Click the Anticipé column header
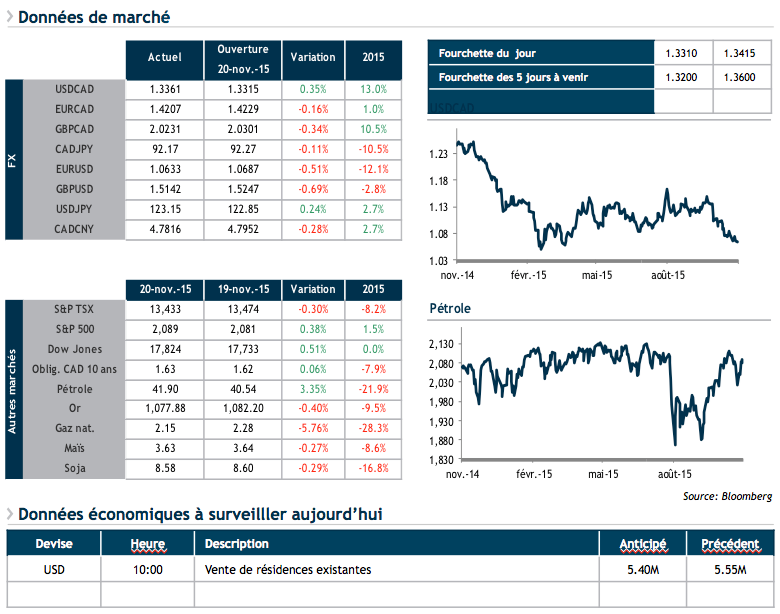 pyautogui.click(x=643, y=544)
